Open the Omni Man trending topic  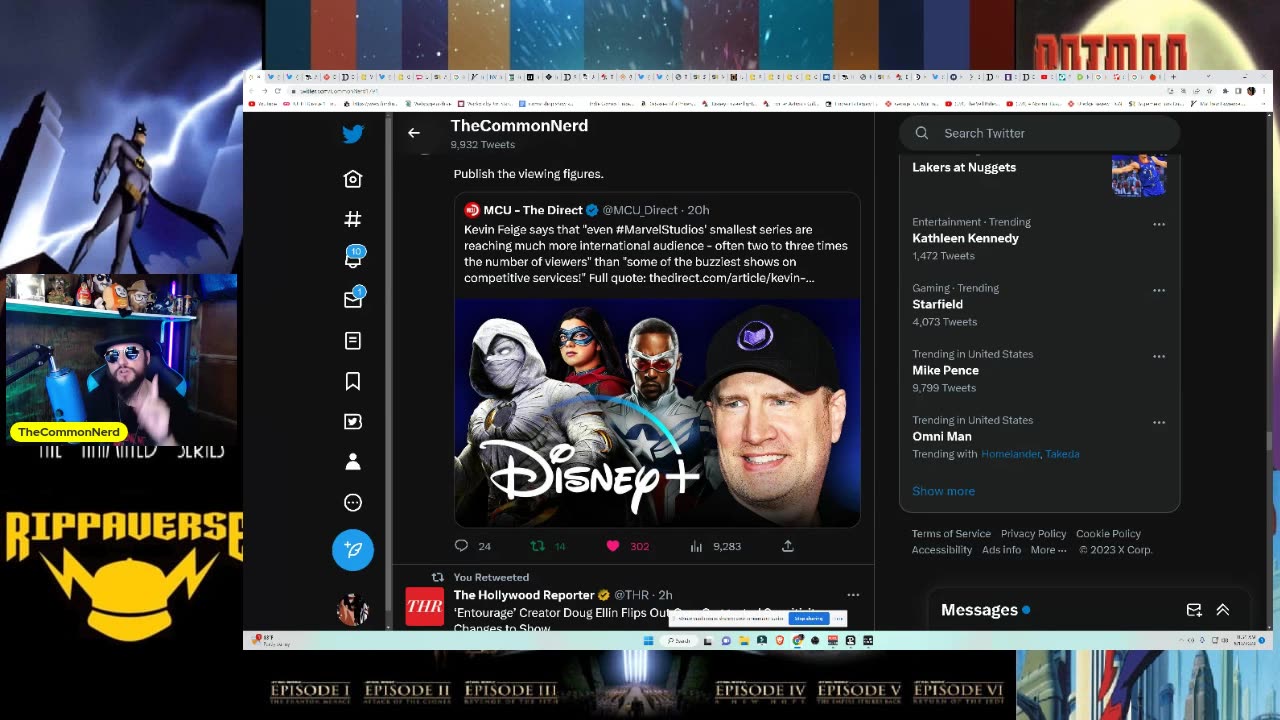click(x=942, y=436)
